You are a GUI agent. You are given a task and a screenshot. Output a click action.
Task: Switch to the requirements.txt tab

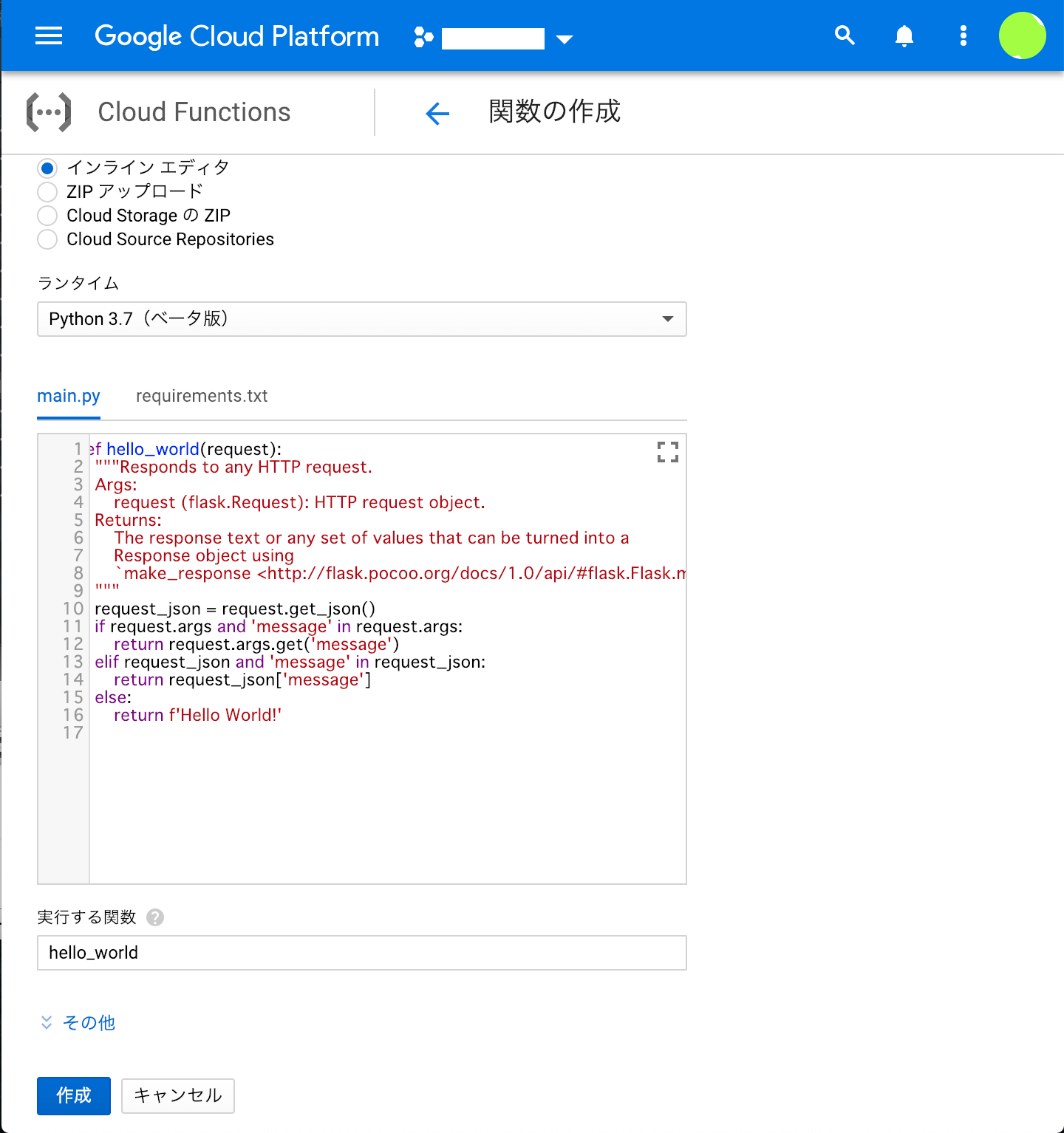(x=202, y=397)
